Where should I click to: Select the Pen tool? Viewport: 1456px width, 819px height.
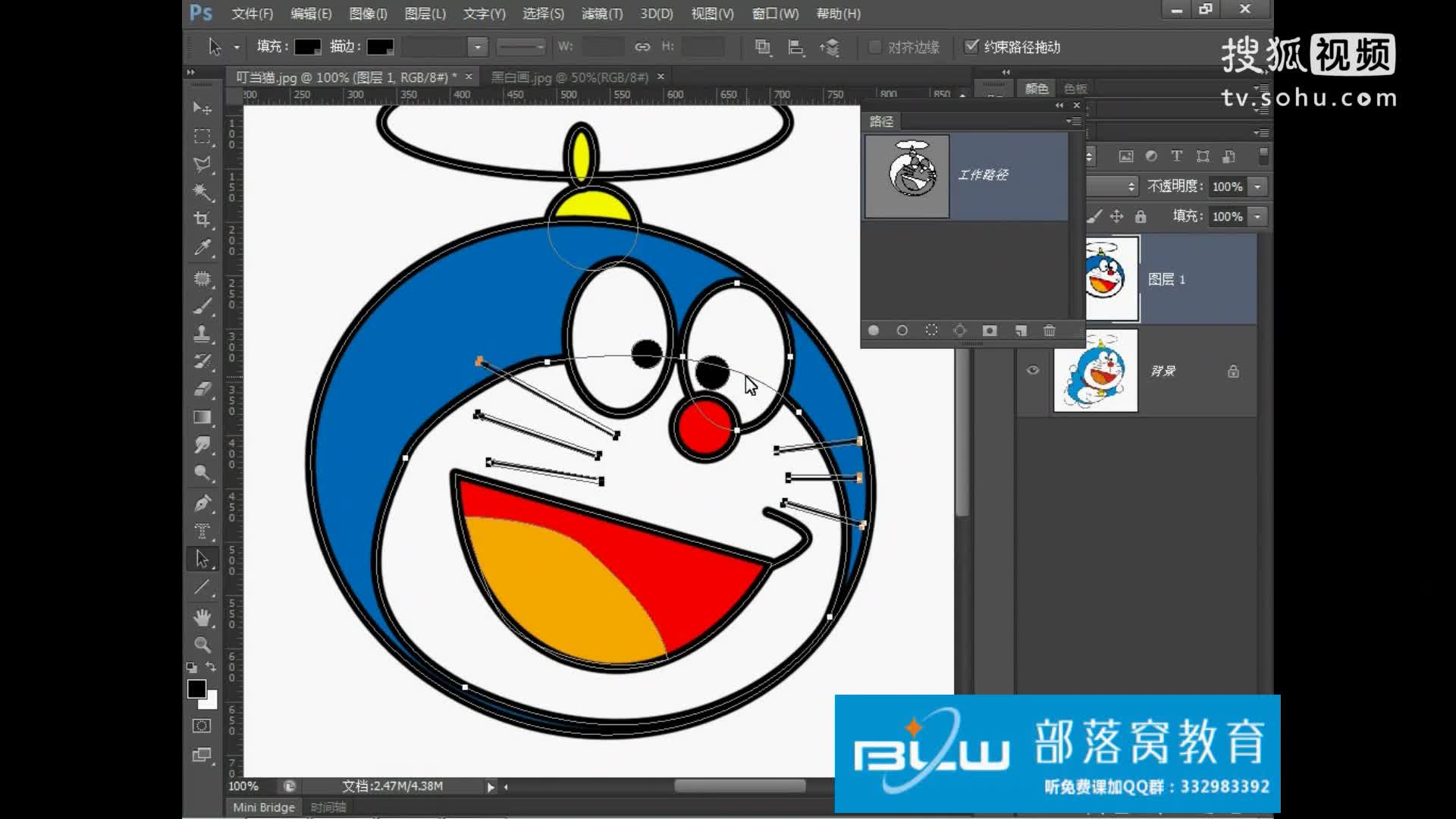pos(202,503)
